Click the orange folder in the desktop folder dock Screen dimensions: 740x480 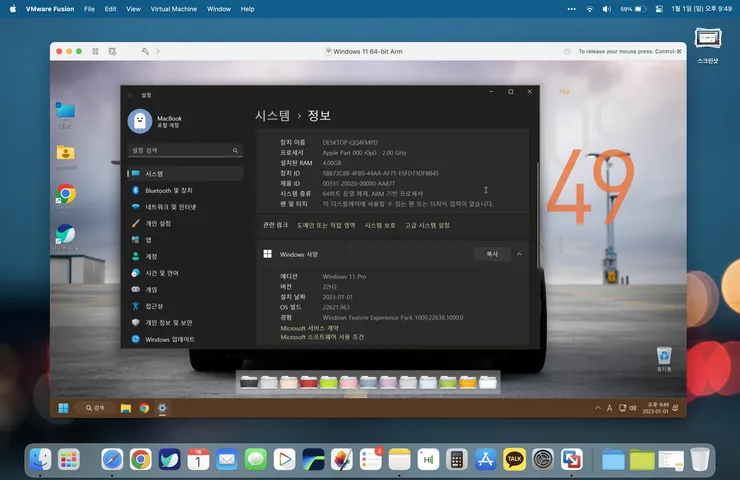pos(468,382)
